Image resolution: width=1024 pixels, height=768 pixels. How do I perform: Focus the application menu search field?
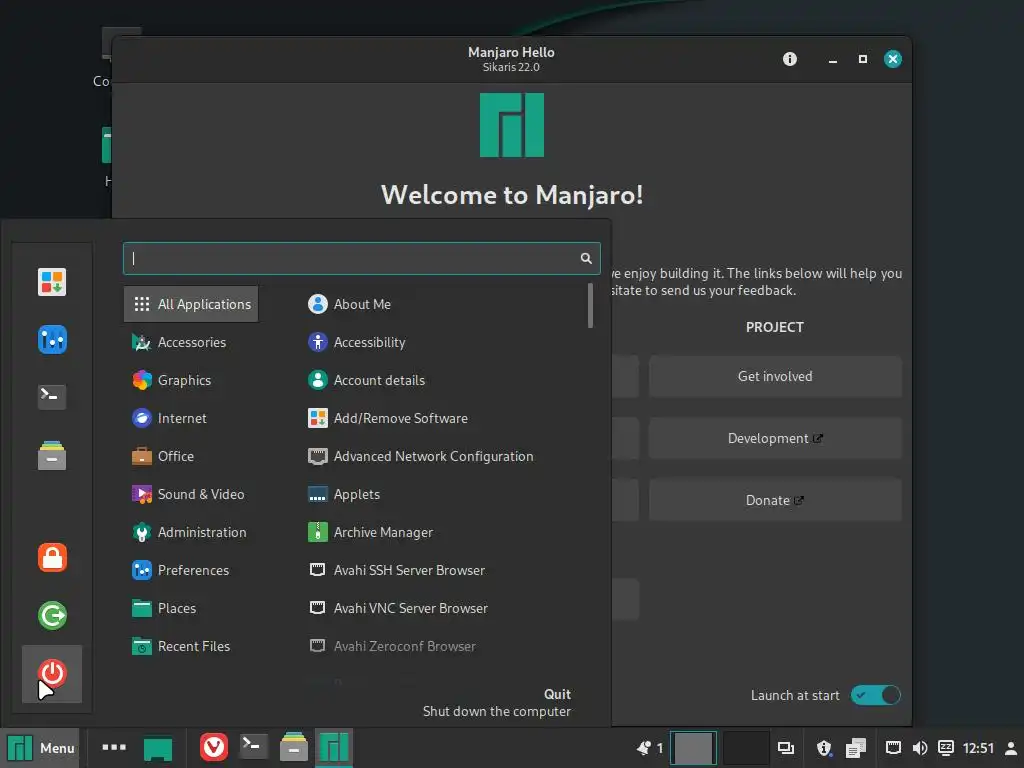tap(361, 259)
